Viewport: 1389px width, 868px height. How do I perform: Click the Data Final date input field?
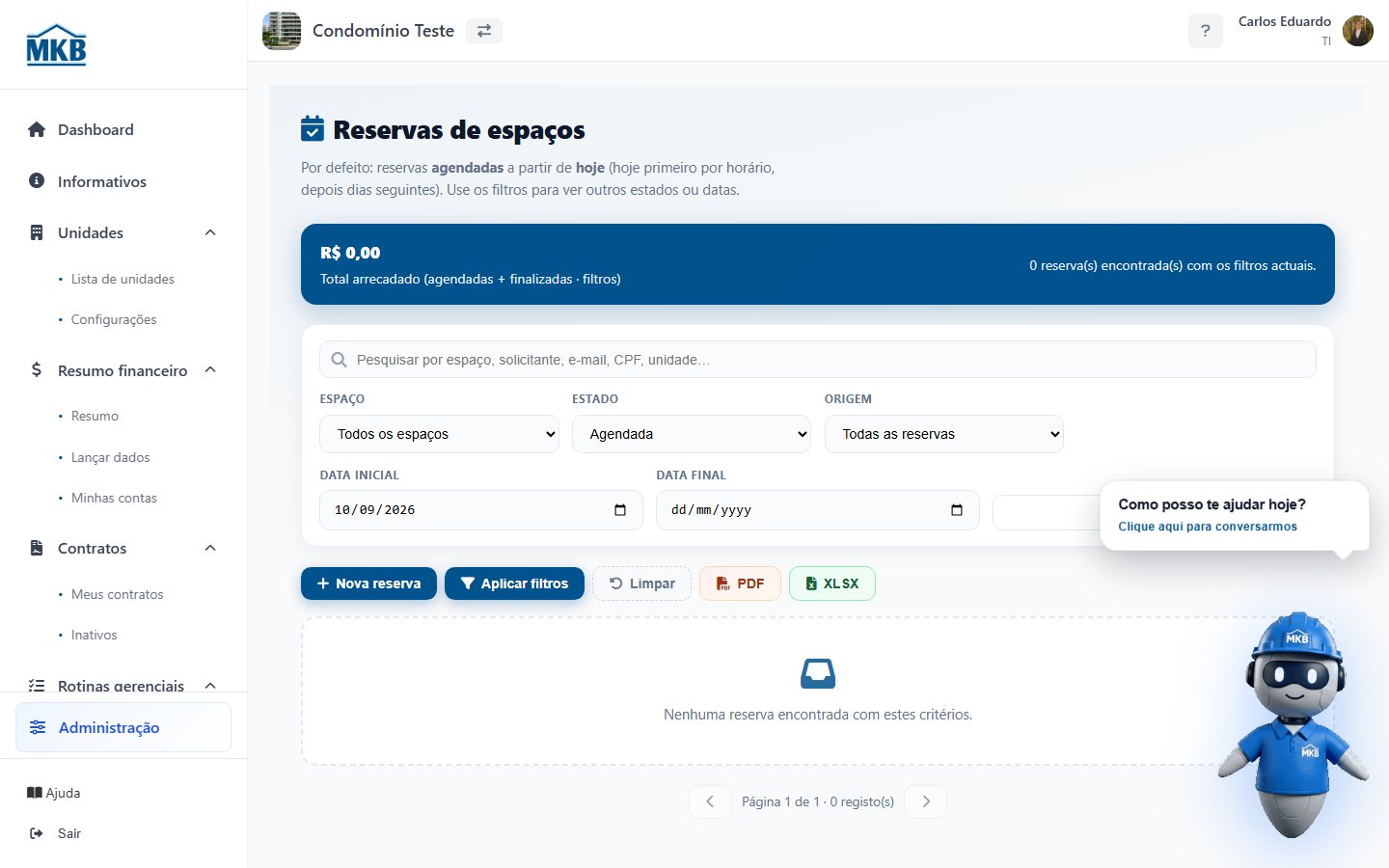pos(818,510)
